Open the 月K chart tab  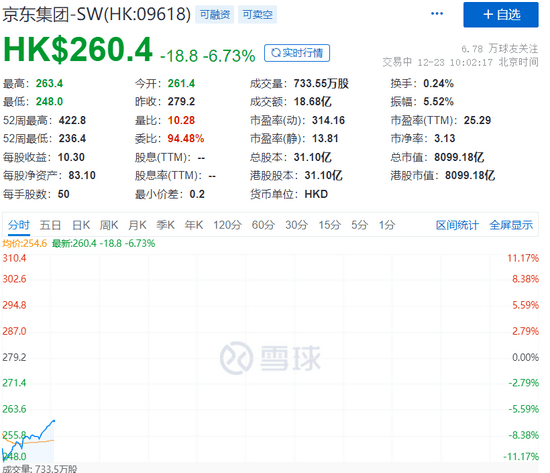pos(137,225)
